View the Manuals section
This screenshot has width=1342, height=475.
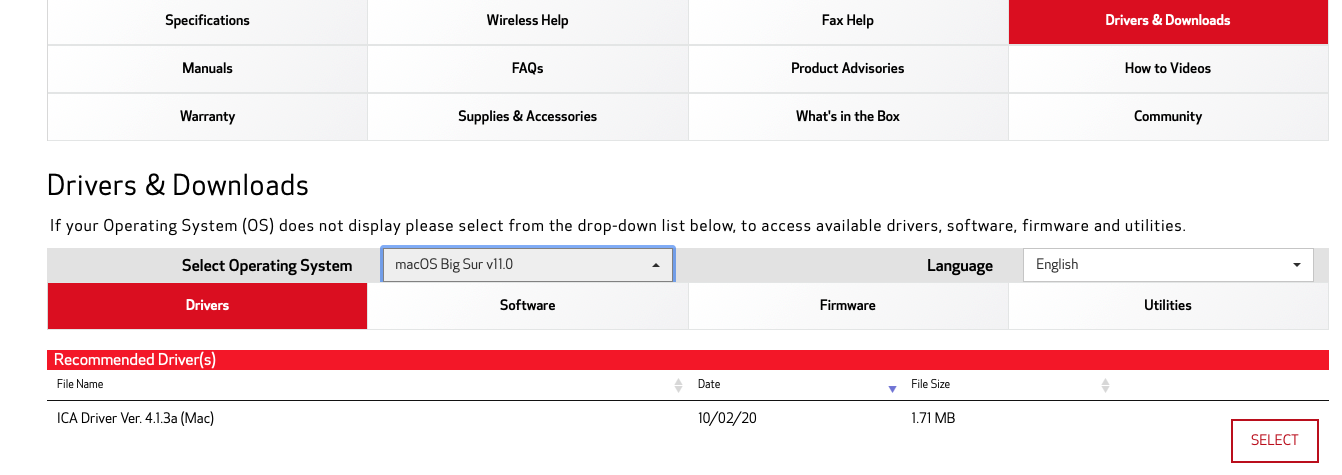point(207,68)
